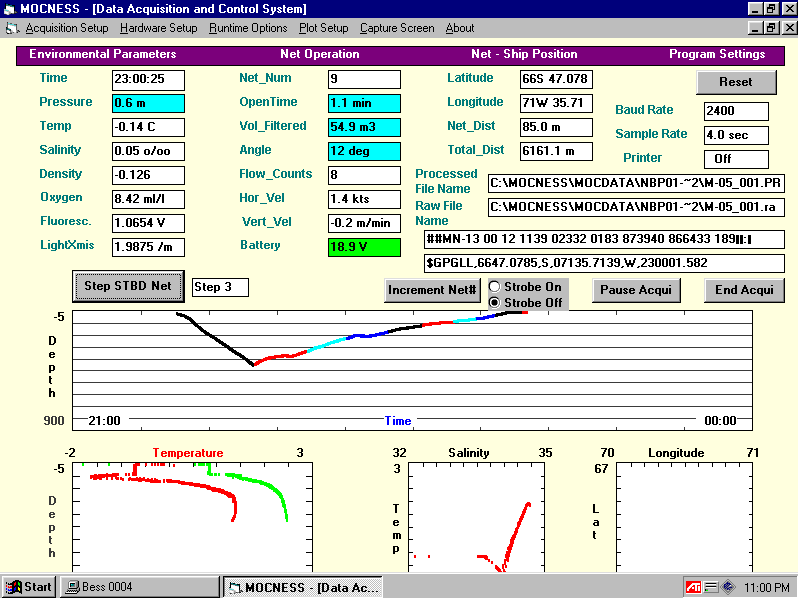Click the LightXmis value 1.9875 /m
798x598 pixels.
[x=148, y=247]
